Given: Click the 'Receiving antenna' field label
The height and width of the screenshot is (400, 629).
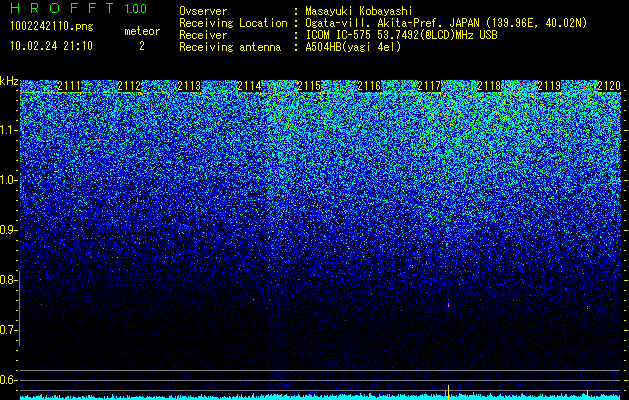Looking at the screenshot, I should [x=230, y=47].
